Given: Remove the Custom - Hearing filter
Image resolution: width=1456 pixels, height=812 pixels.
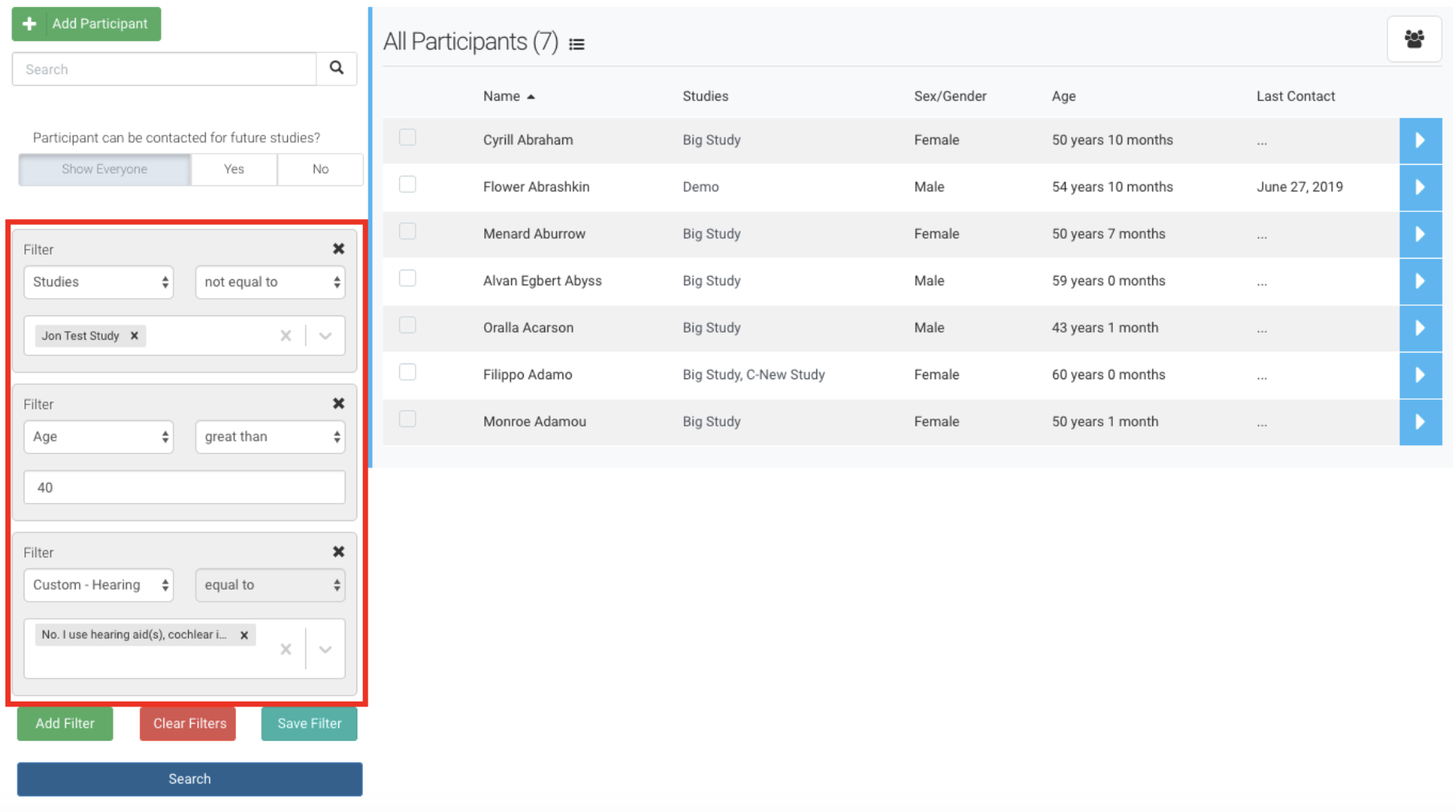Looking at the screenshot, I should pos(338,552).
